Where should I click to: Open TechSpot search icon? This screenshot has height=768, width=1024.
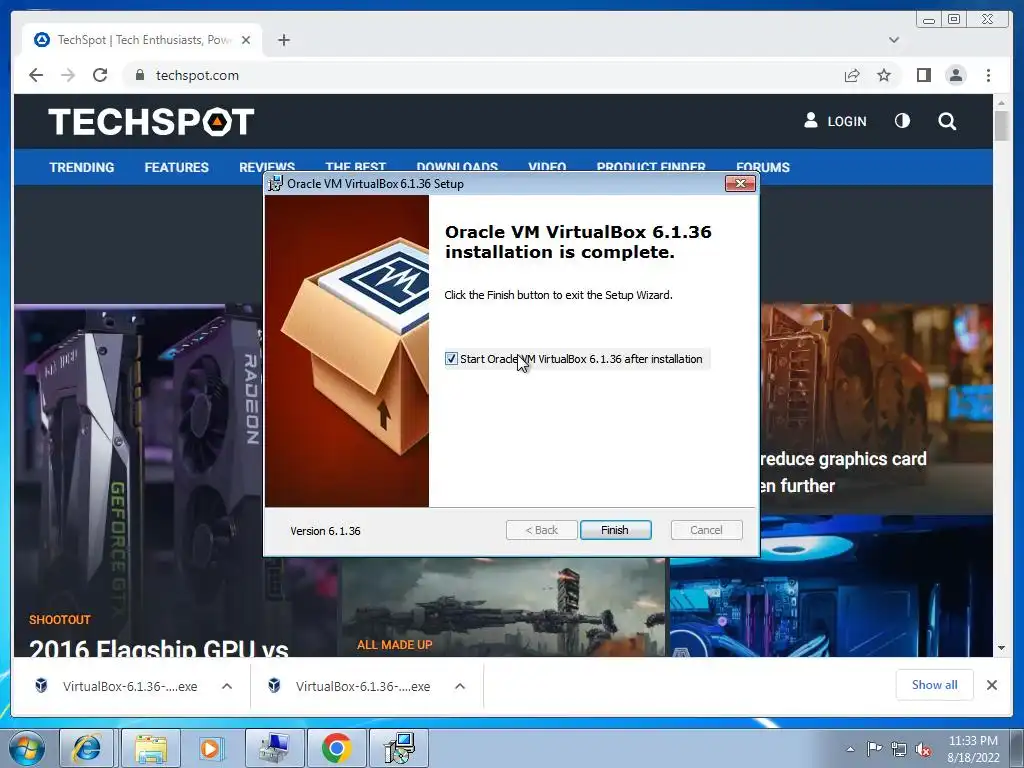[947, 121]
